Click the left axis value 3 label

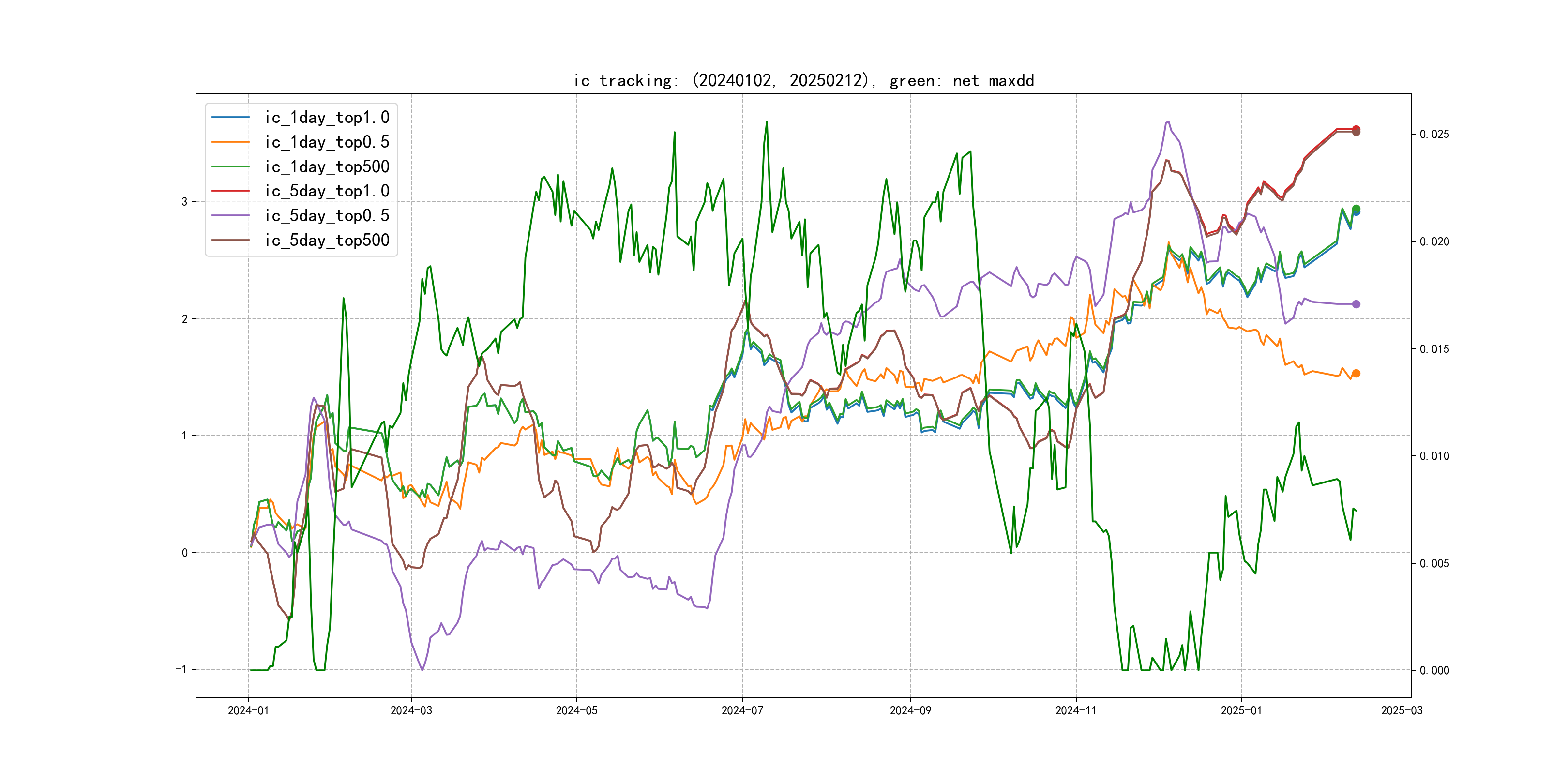(x=184, y=201)
